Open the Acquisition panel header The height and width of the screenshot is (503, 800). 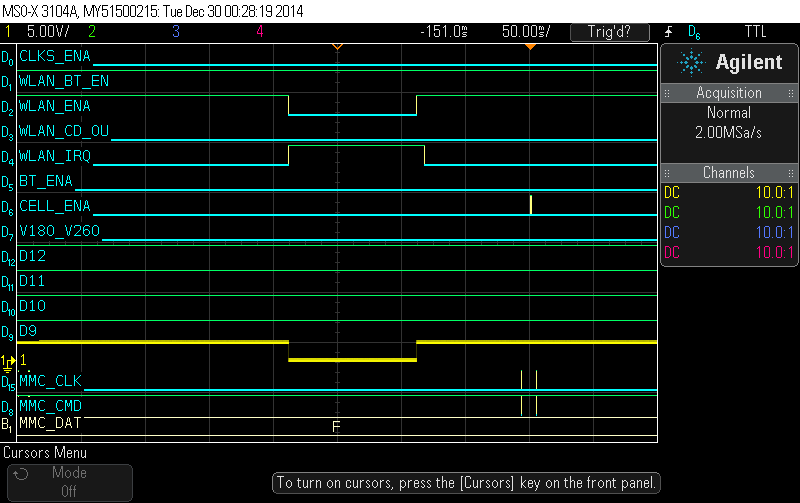tap(729, 93)
